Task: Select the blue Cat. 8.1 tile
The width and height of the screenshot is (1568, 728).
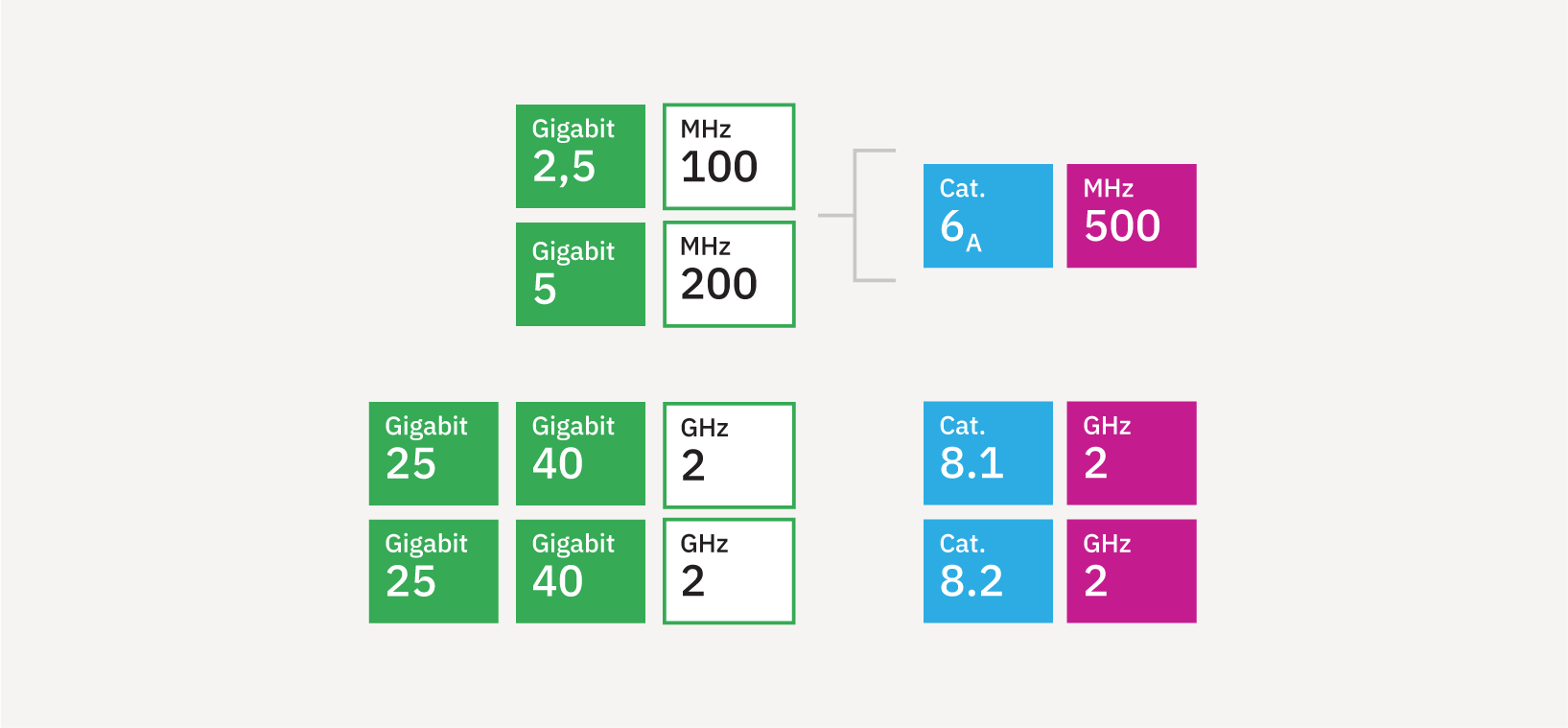Action: coord(988,453)
